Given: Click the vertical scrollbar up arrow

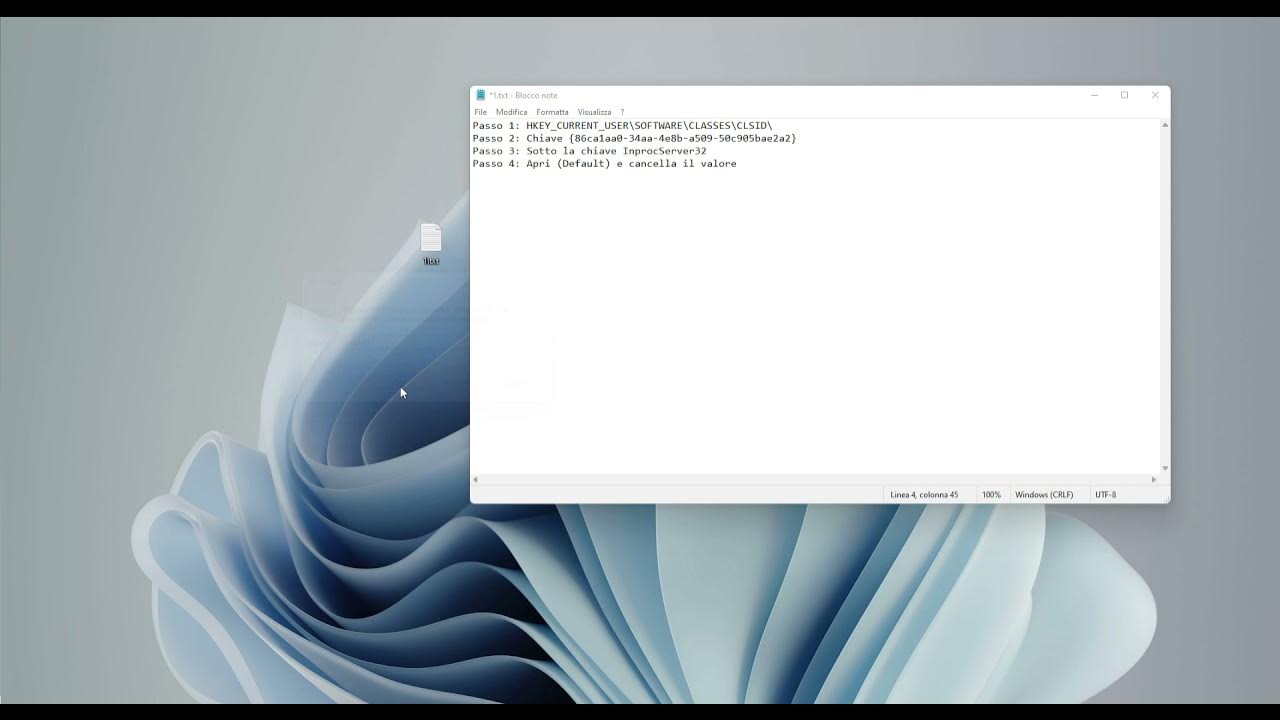Looking at the screenshot, I should coord(1164,125).
